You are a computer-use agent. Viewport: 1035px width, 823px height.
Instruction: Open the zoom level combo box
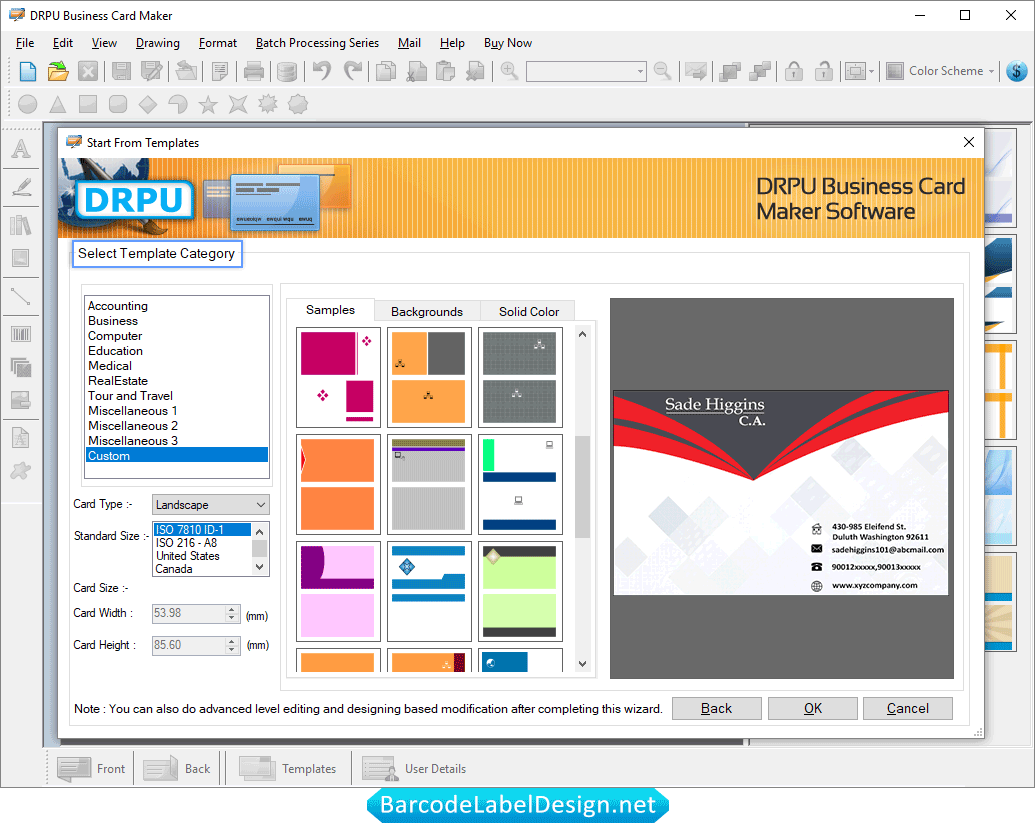586,71
